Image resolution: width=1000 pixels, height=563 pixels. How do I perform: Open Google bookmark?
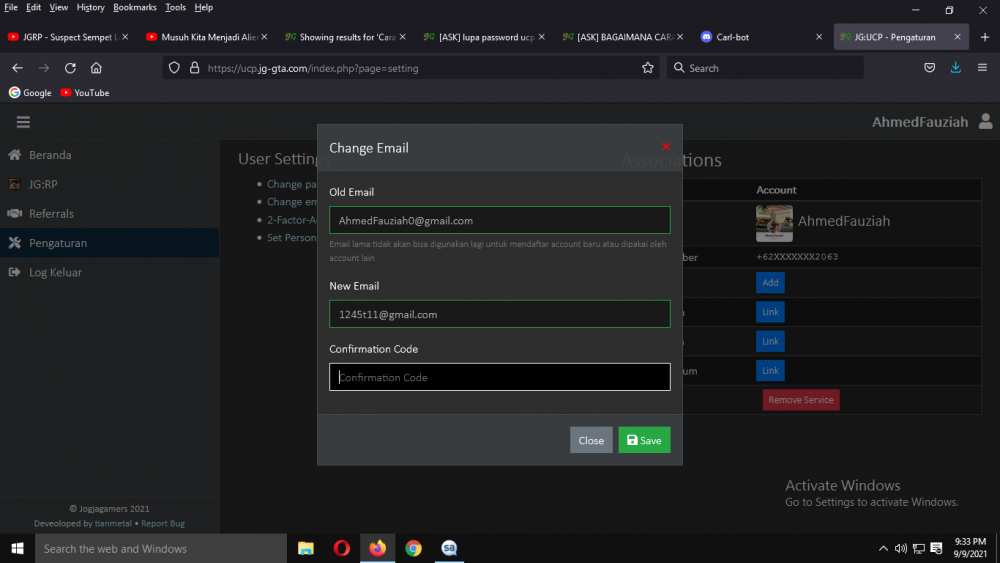(x=30, y=92)
